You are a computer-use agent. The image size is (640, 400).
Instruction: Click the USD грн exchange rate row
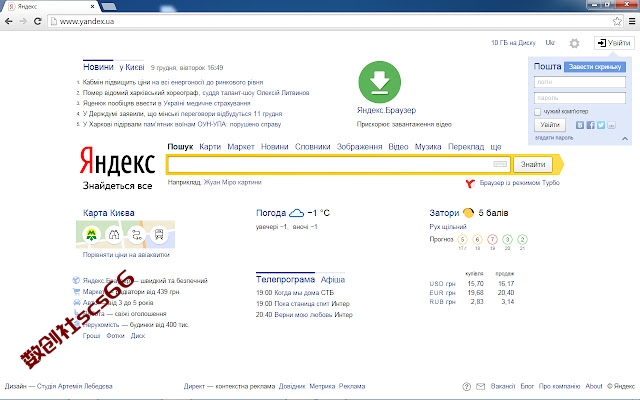pos(472,283)
